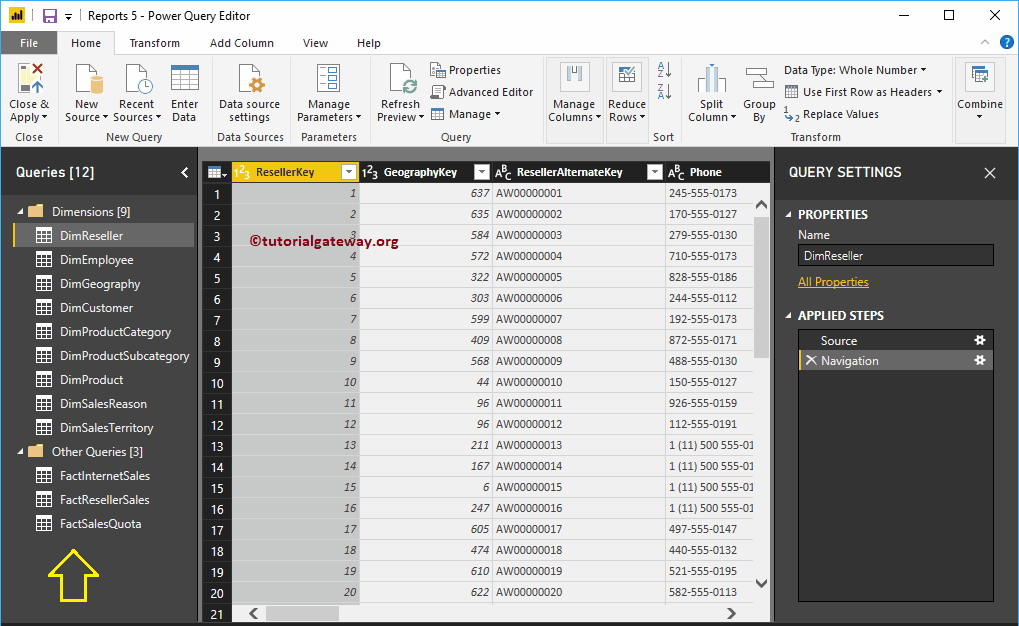Image resolution: width=1019 pixels, height=626 pixels.
Task: Click the row selection header corner
Action: click(214, 171)
